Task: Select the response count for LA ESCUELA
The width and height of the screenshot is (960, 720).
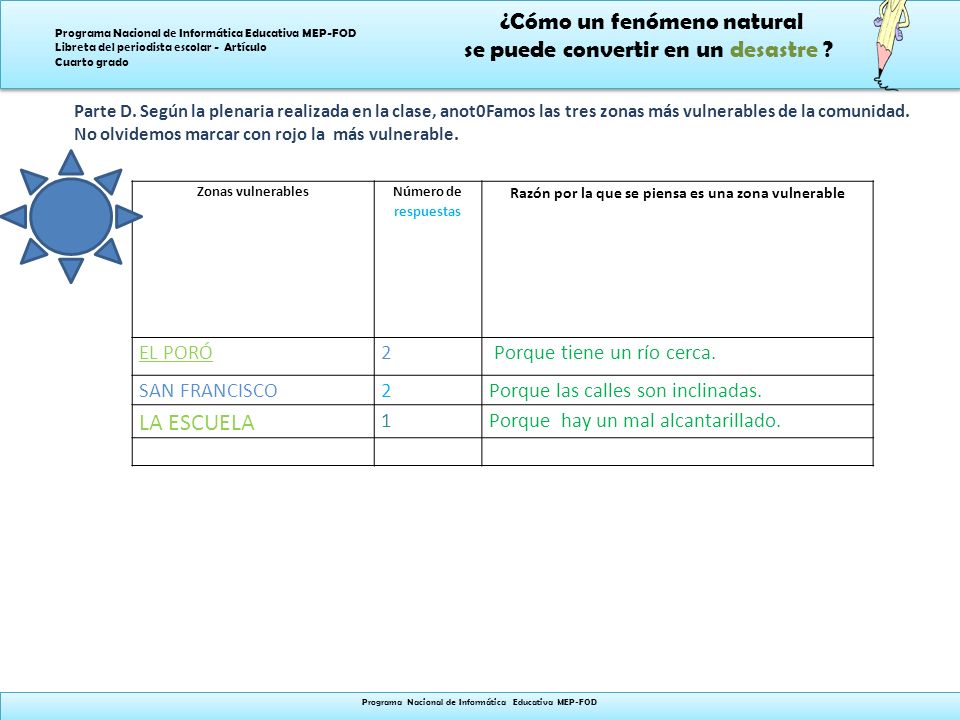Action: coord(386,421)
